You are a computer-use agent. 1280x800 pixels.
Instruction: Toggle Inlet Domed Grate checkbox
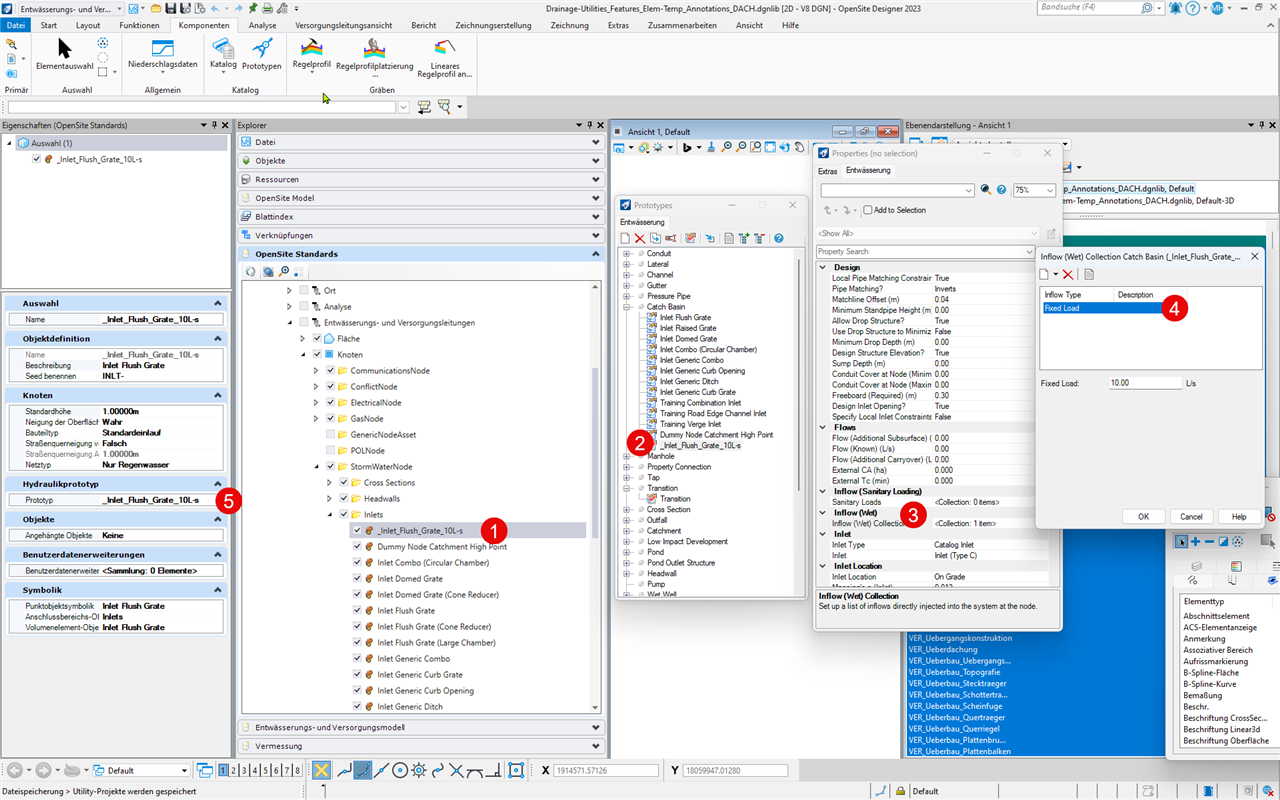tap(358, 578)
